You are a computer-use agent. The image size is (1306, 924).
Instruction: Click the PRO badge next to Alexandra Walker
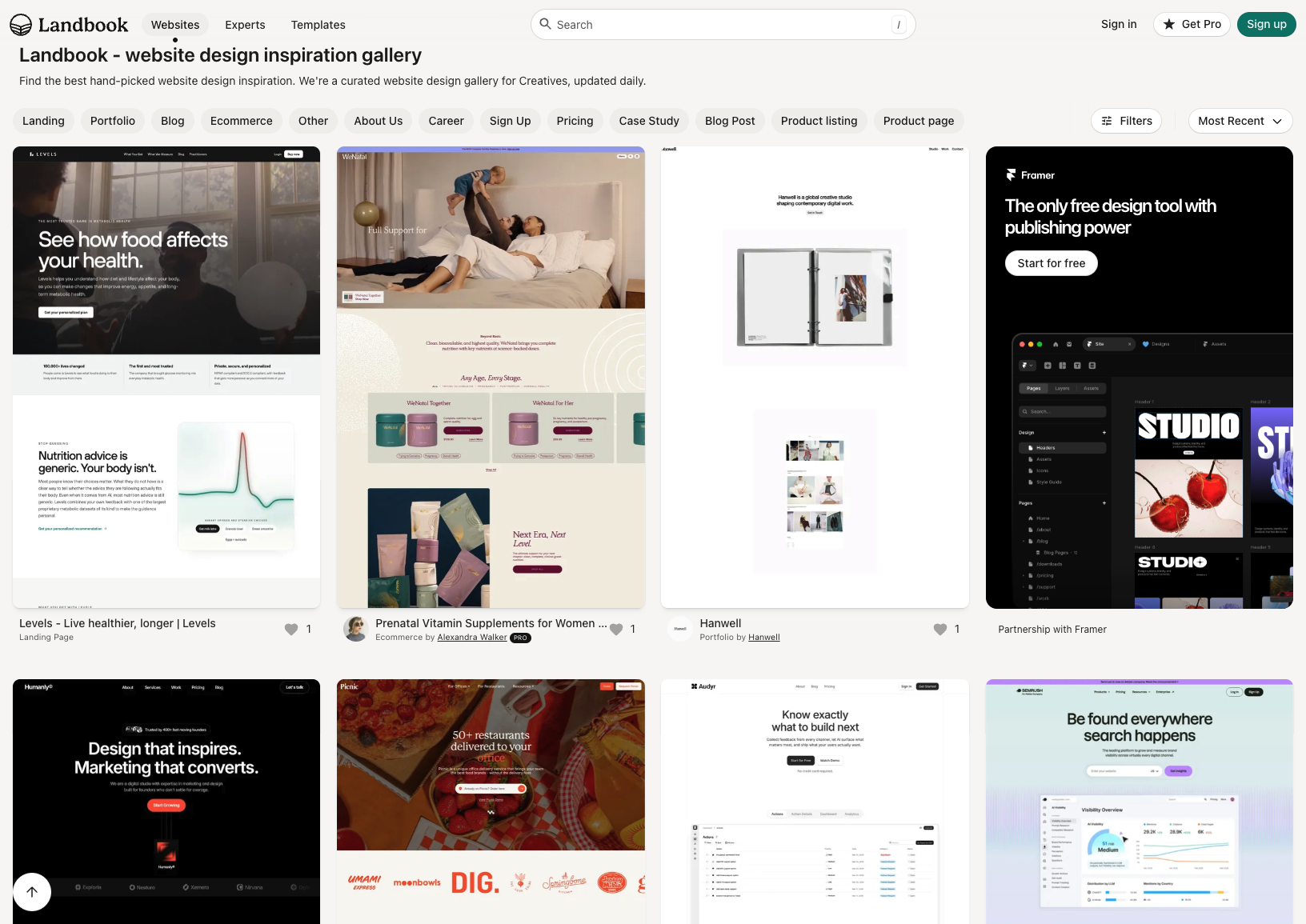pyautogui.click(x=521, y=638)
